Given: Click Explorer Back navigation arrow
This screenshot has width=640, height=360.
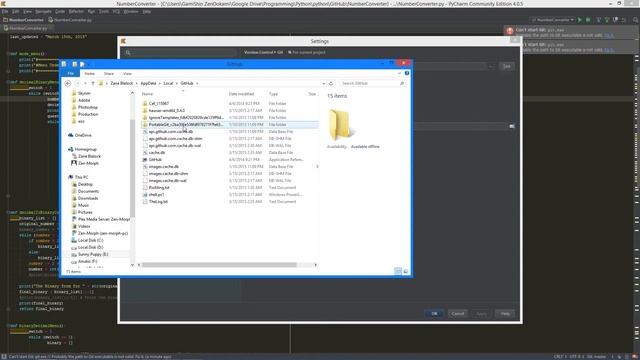Looking at the screenshot, I should pyautogui.click(x=68, y=83).
